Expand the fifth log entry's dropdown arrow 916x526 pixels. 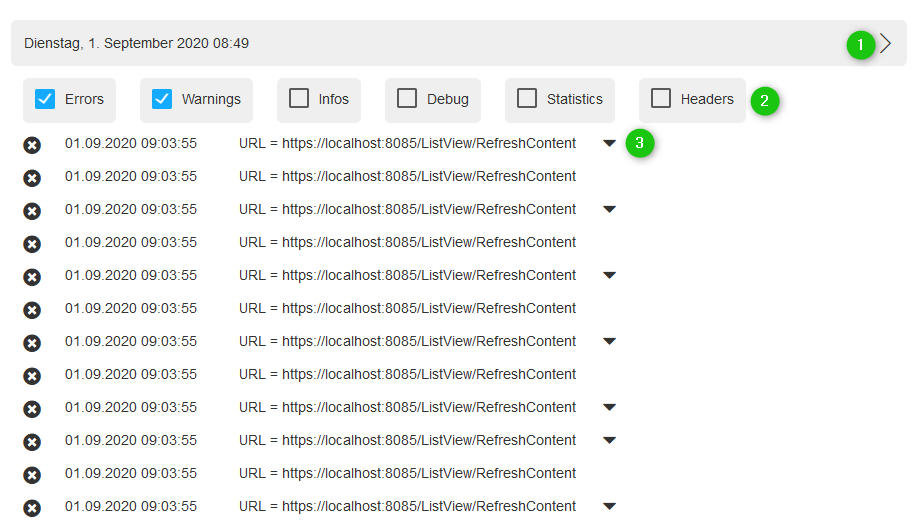click(609, 275)
